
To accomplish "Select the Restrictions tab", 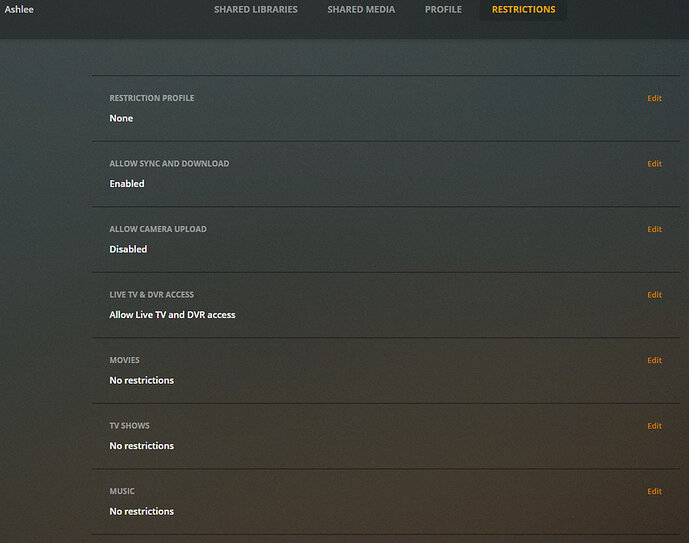I will (523, 9).
